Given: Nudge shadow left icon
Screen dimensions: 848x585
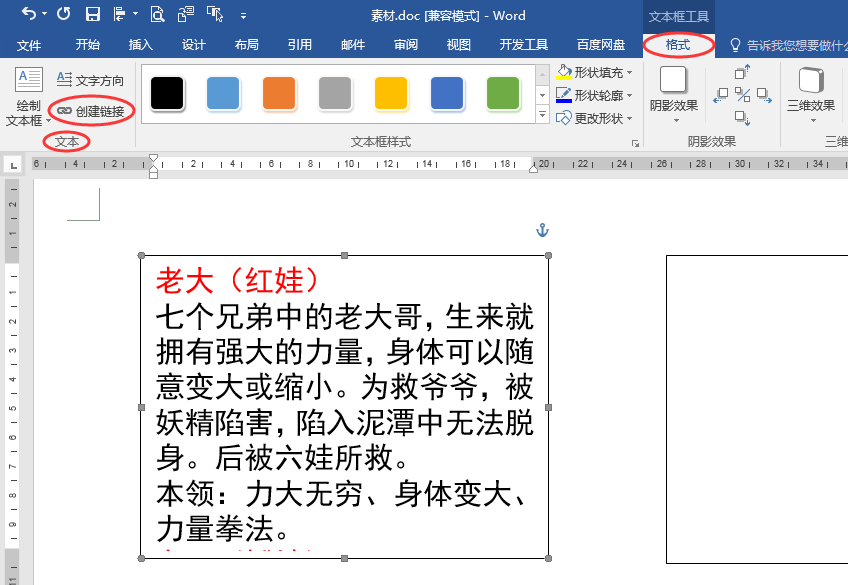Looking at the screenshot, I should [x=720, y=95].
